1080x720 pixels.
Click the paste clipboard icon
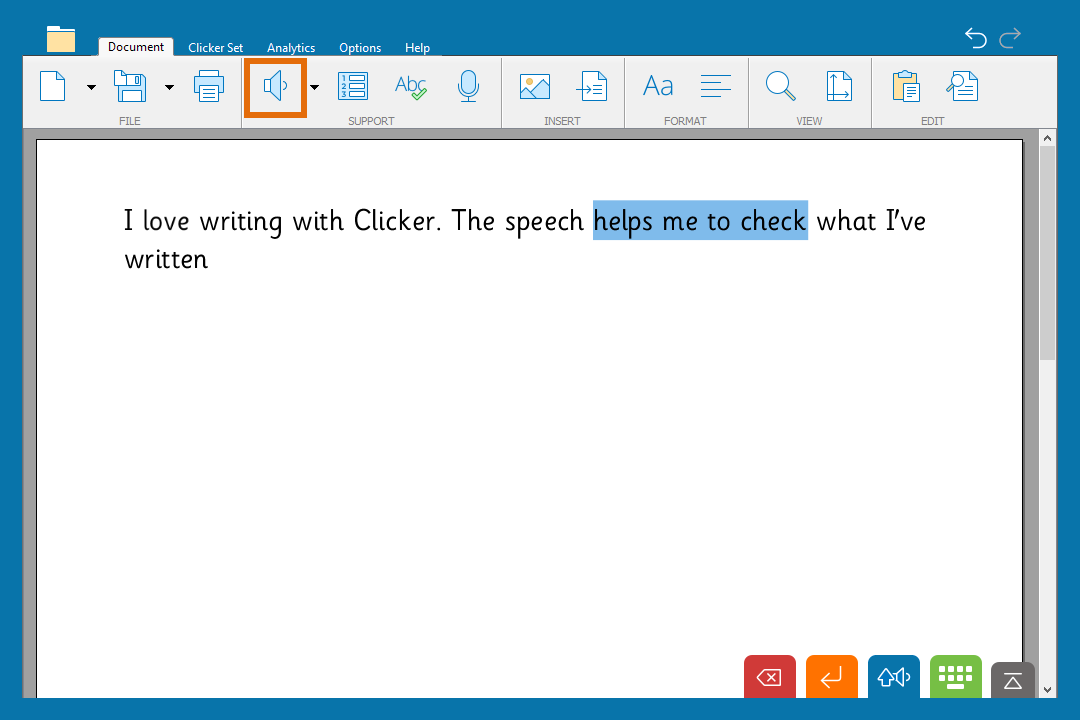click(906, 87)
